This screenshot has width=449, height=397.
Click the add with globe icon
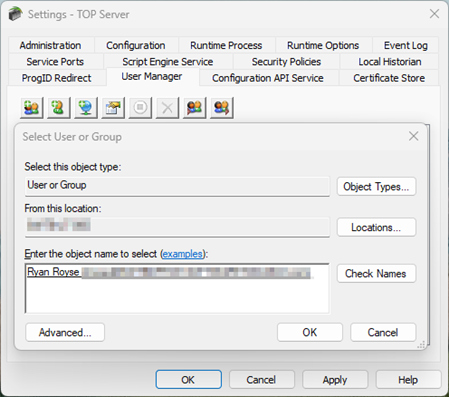tap(86, 108)
